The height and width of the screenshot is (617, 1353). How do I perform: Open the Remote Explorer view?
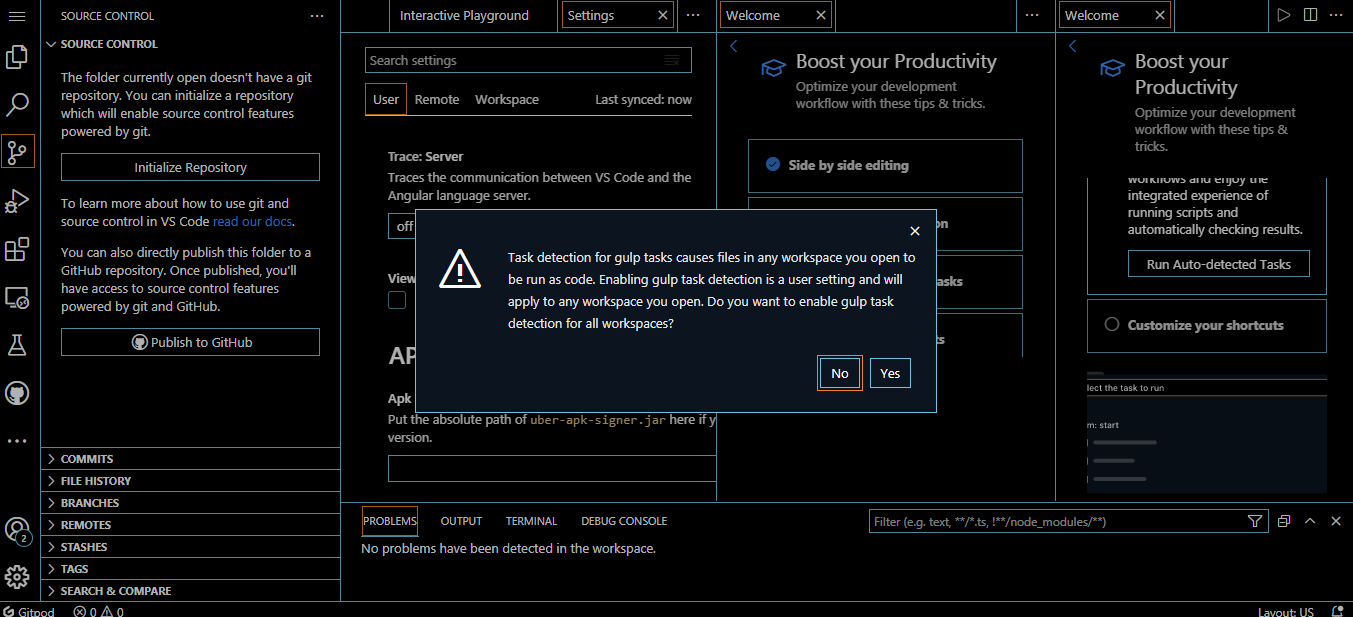click(17, 297)
